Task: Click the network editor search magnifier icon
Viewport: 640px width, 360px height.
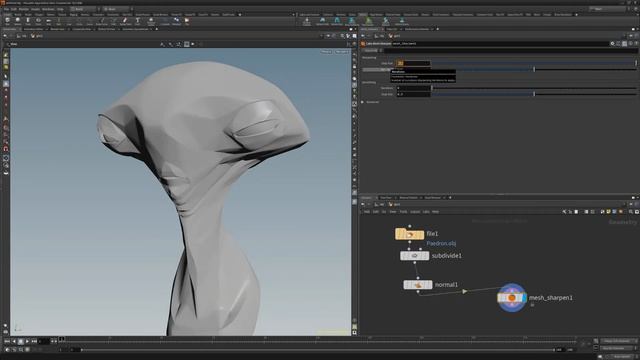Action: pyautogui.click(x=631, y=212)
